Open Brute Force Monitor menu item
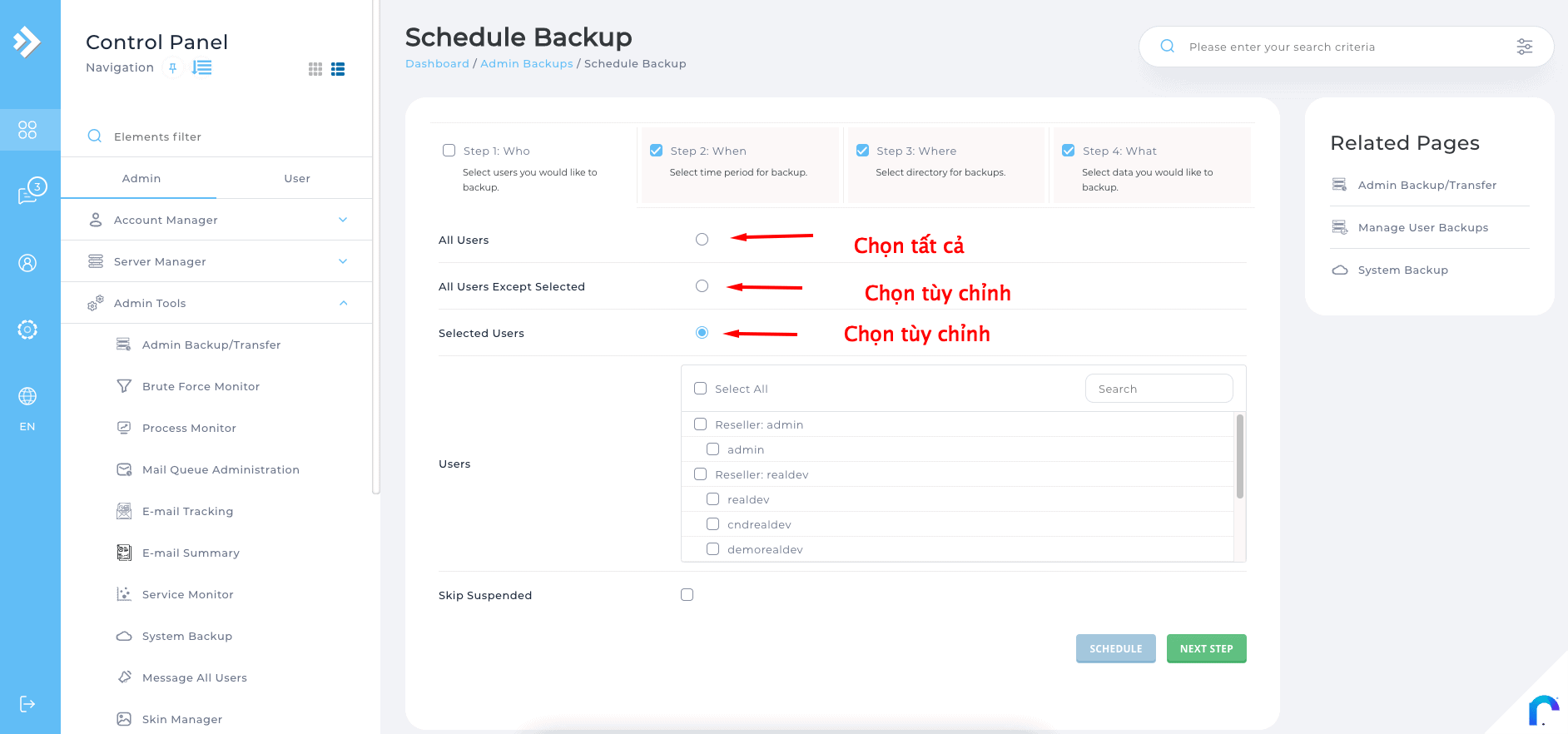The height and width of the screenshot is (734, 1568). 201,387
